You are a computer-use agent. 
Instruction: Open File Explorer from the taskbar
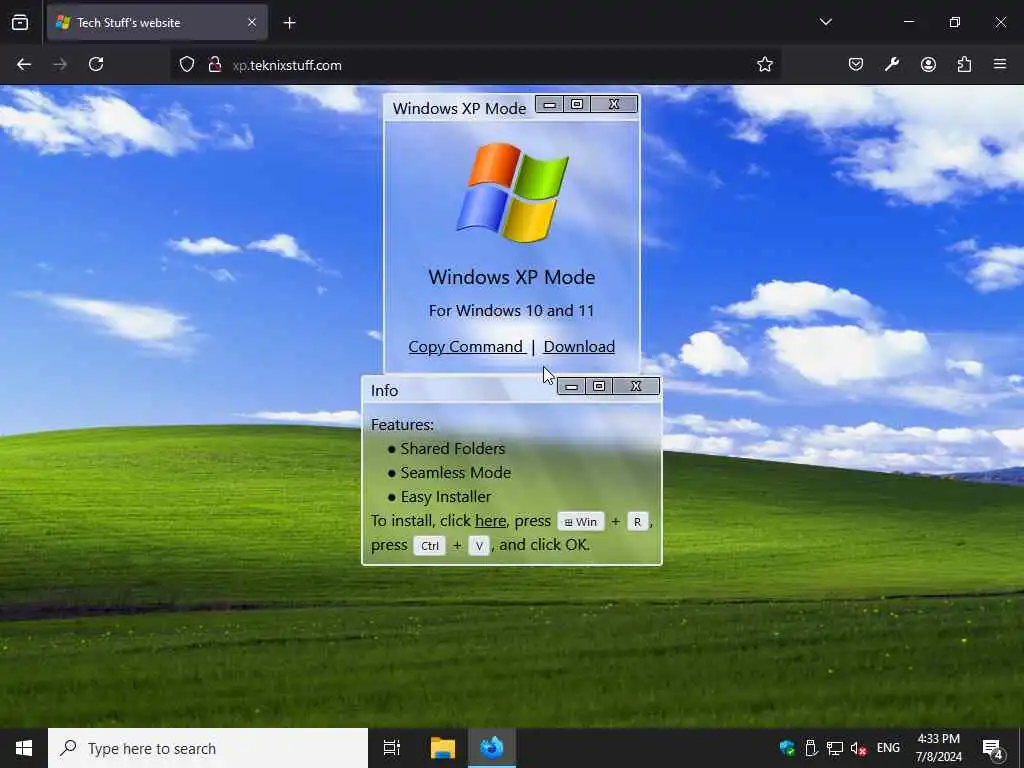[442, 748]
